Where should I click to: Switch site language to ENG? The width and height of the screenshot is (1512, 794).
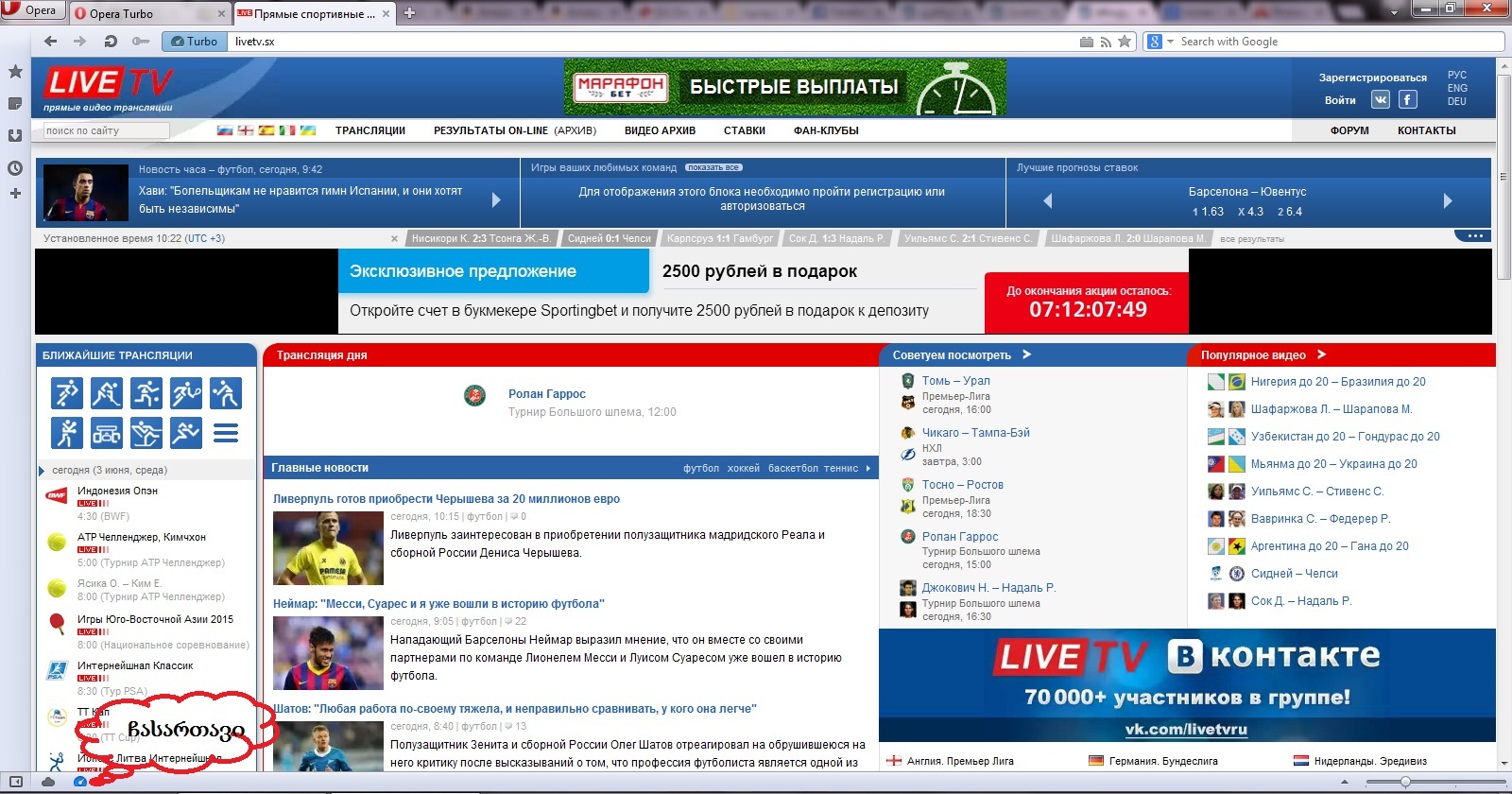click(x=1457, y=88)
